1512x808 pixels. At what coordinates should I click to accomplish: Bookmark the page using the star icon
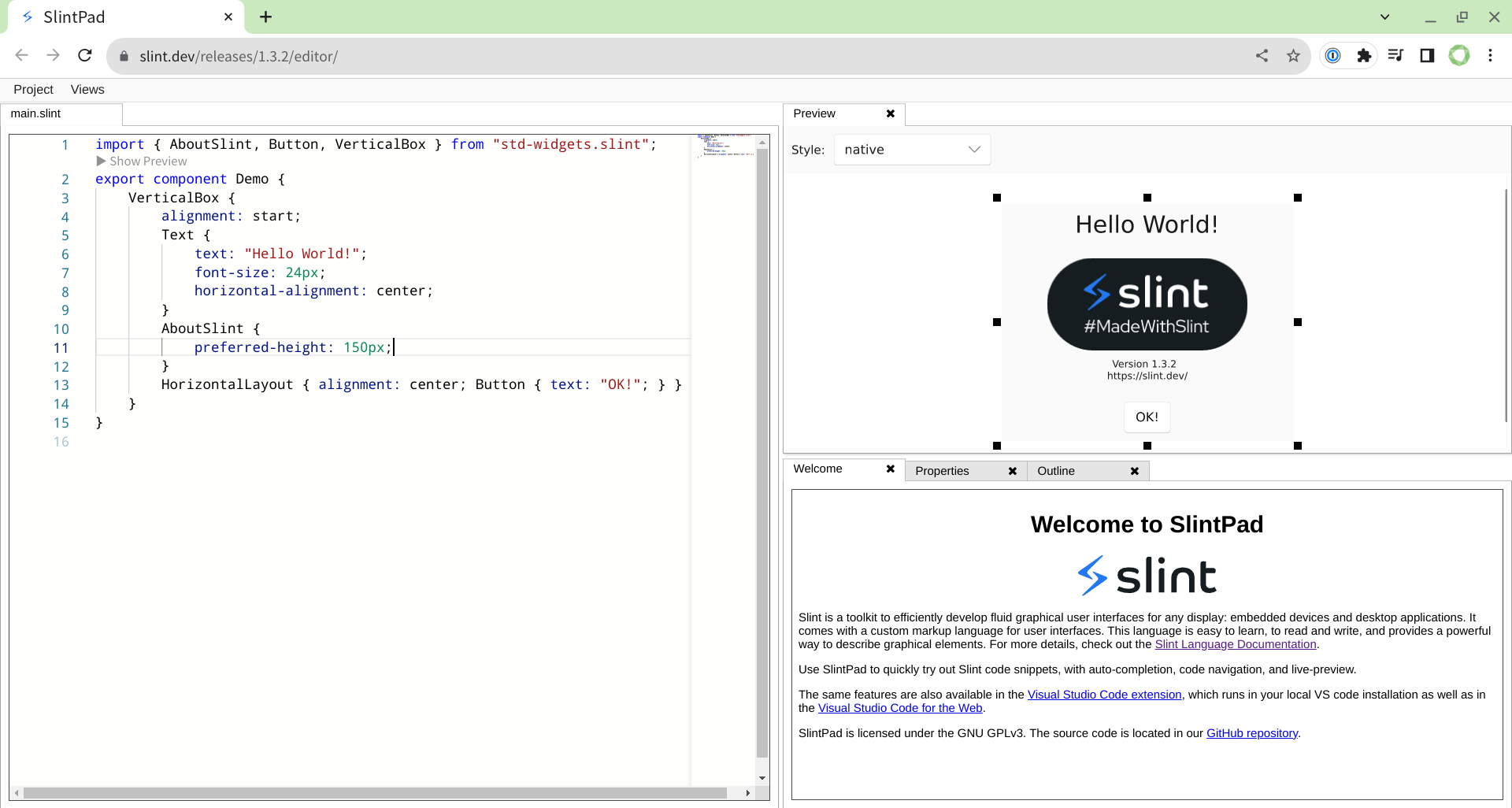click(1293, 55)
